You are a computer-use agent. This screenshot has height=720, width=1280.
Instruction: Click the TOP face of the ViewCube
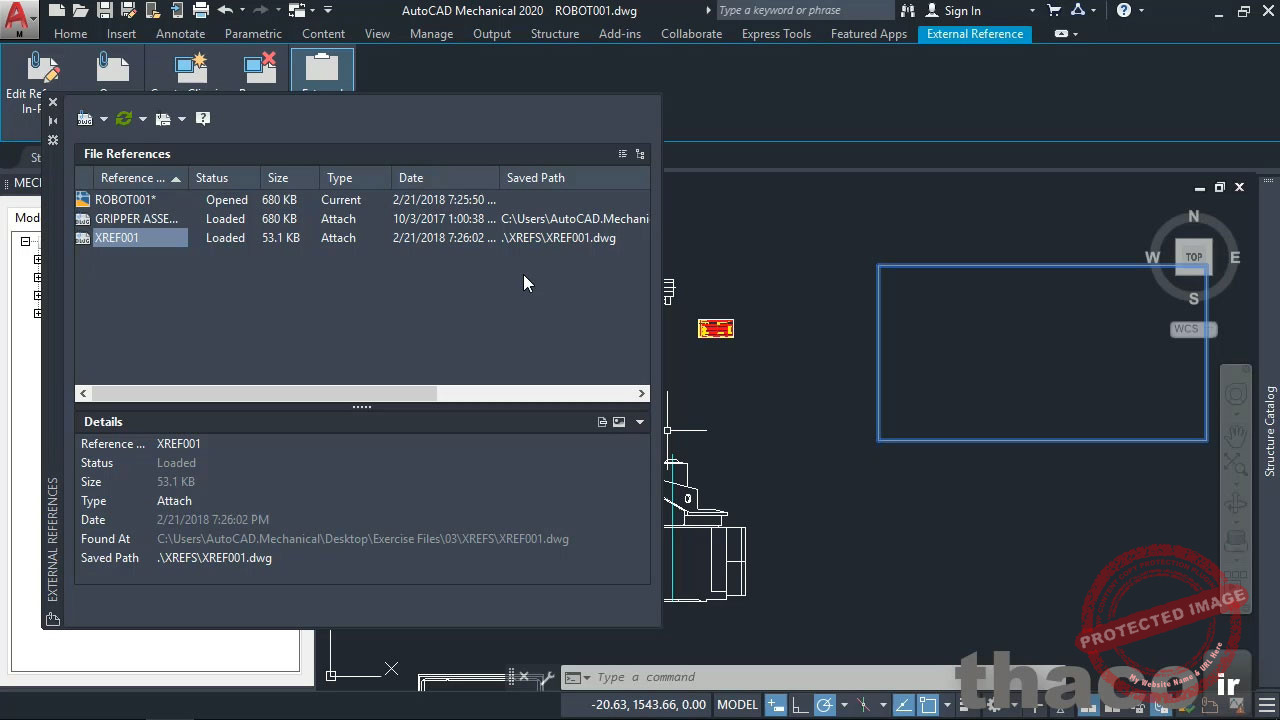1194,257
